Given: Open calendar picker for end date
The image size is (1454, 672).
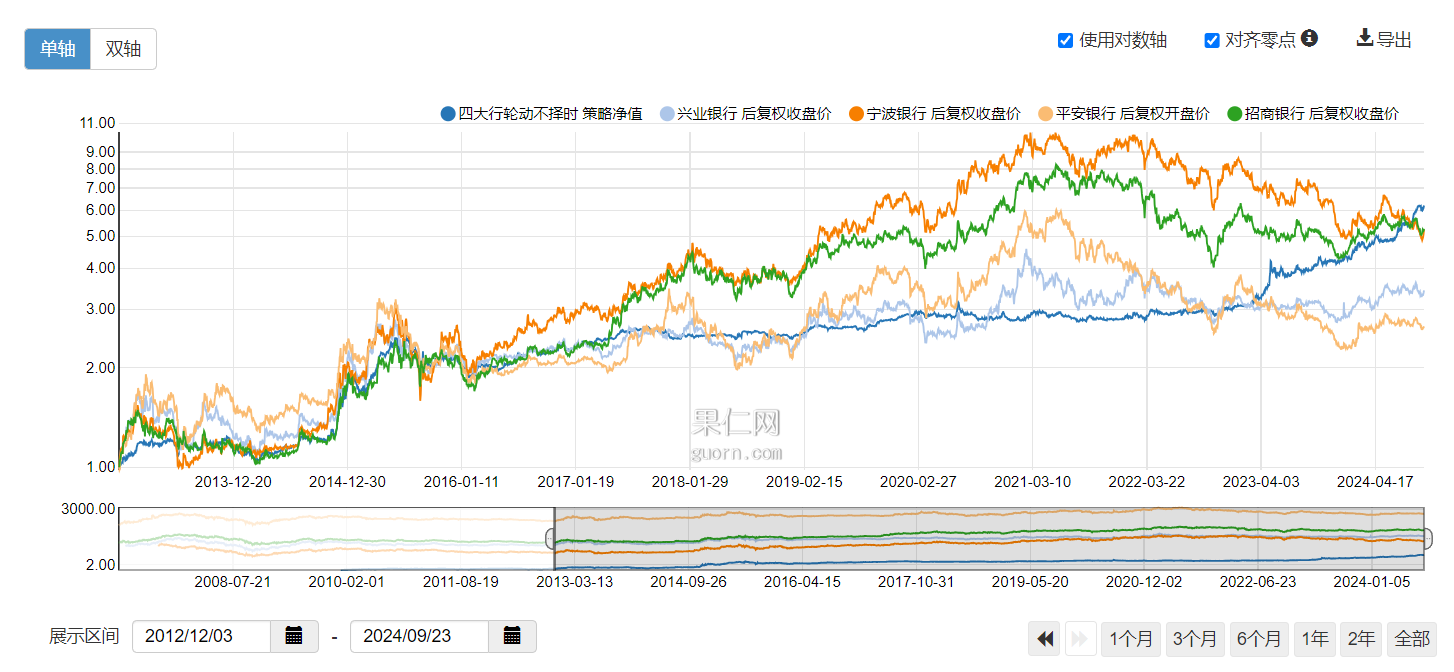Looking at the screenshot, I should (512, 636).
